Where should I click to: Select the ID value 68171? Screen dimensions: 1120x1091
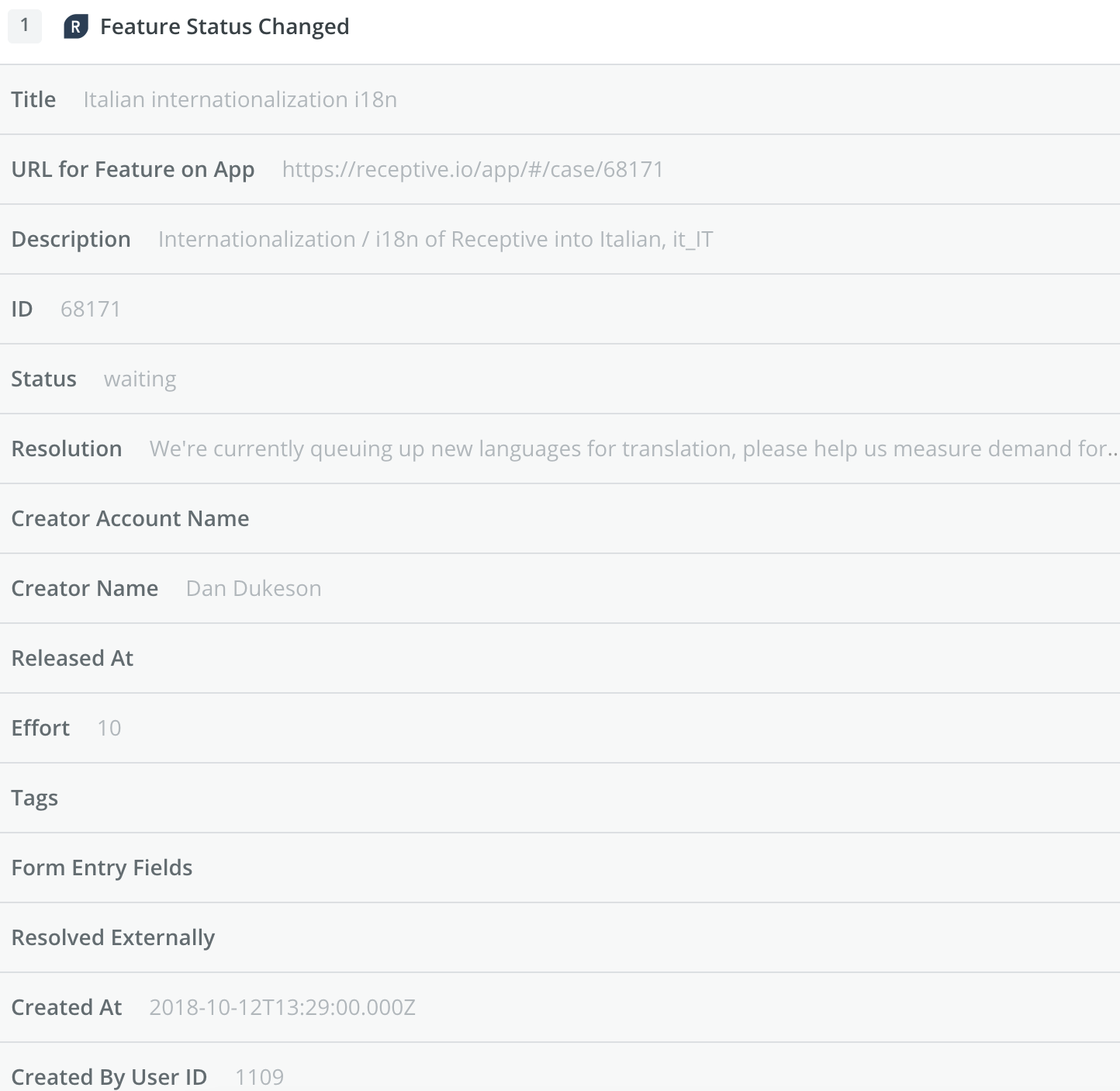(91, 309)
